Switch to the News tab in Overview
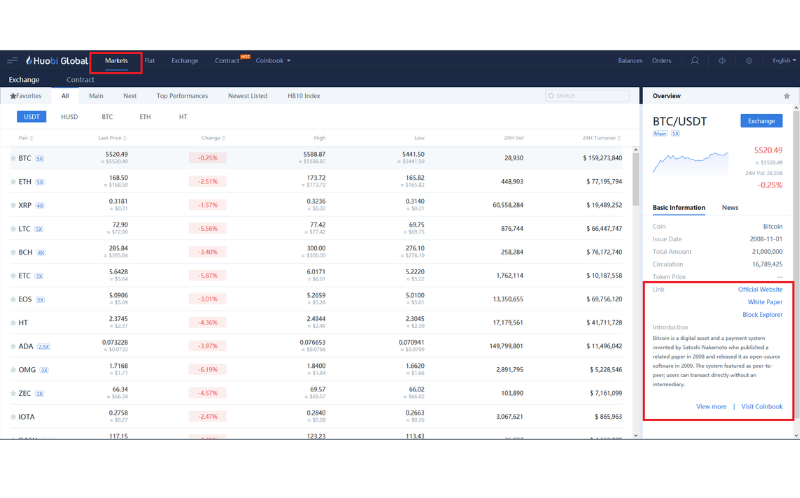Screen dimensions: 800x498 coord(730,208)
